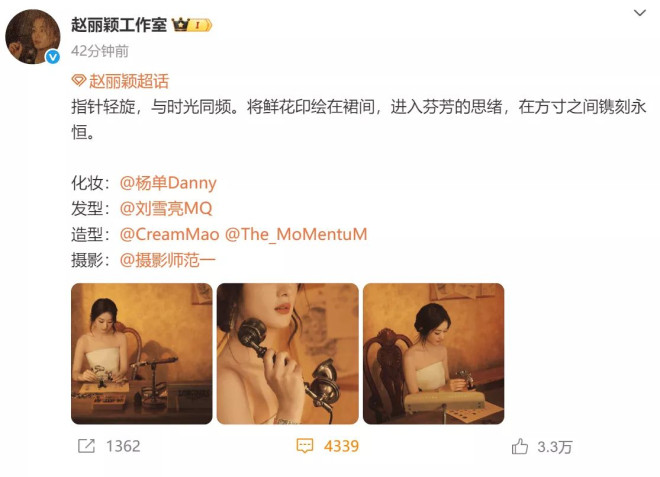The height and width of the screenshot is (477, 660).
Task: Click the super-topic diamond icon
Action: (x=79, y=80)
